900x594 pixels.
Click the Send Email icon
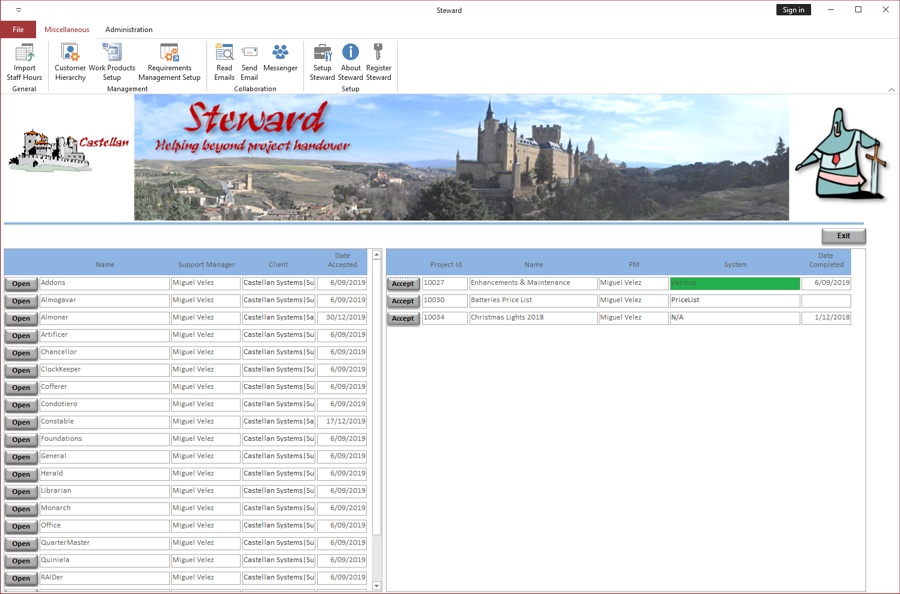click(x=249, y=62)
